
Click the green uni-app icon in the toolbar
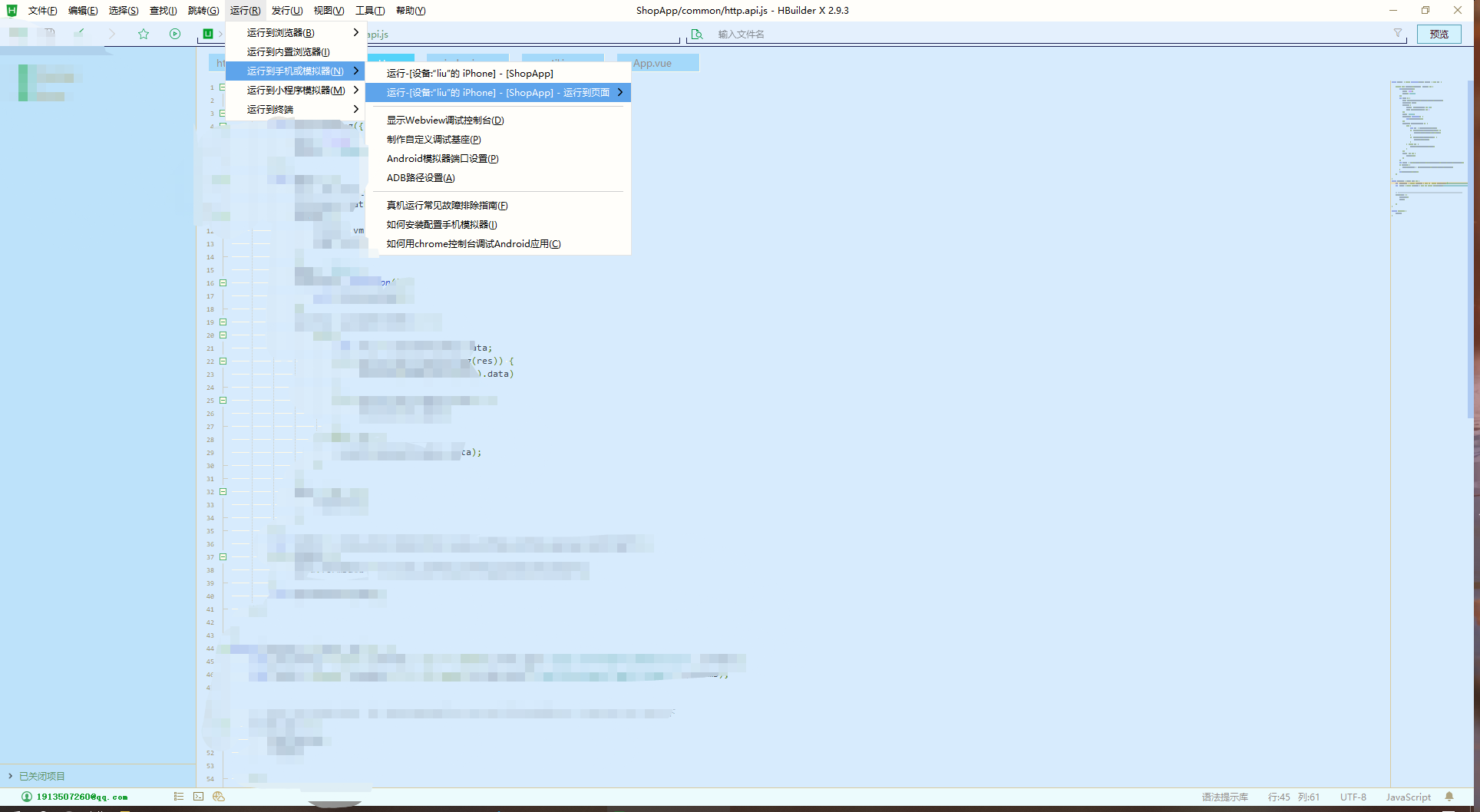(206, 34)
